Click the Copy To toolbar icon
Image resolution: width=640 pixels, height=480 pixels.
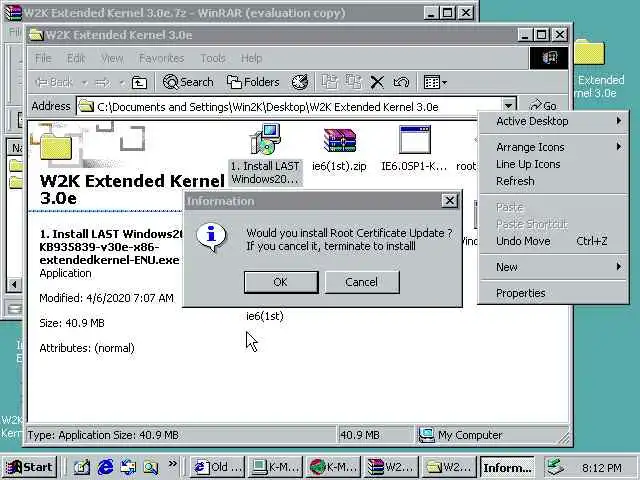tap(353, 82)
